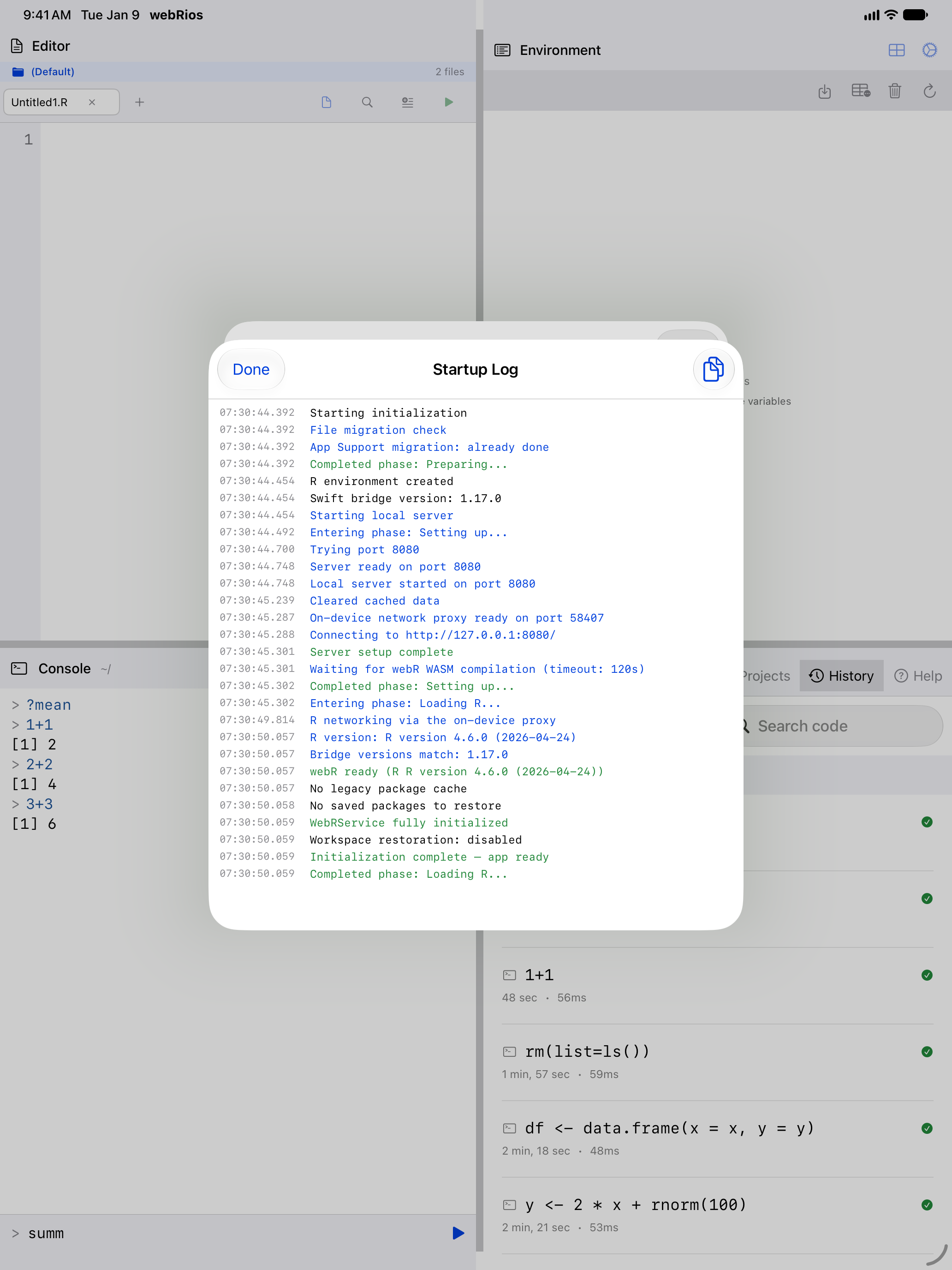Select the y <- 2 * x + rnorm(100) entry
952x1270 pixels.
(717, 1215)
